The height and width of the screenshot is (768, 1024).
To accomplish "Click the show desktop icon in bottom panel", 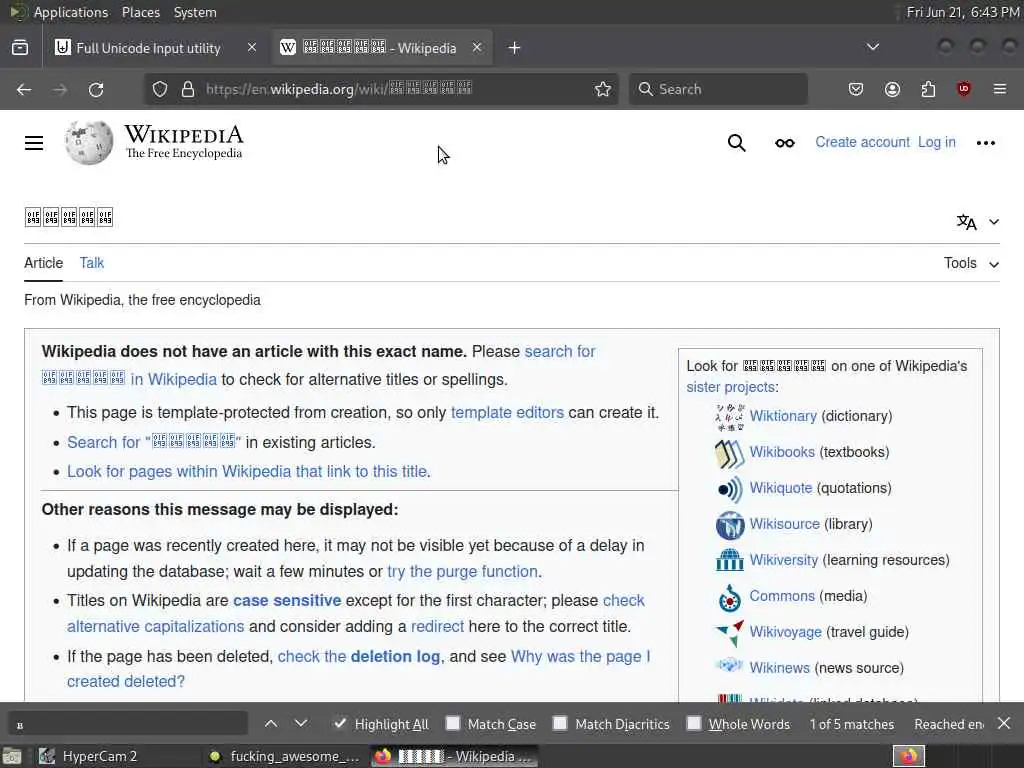I will point(12,757).
